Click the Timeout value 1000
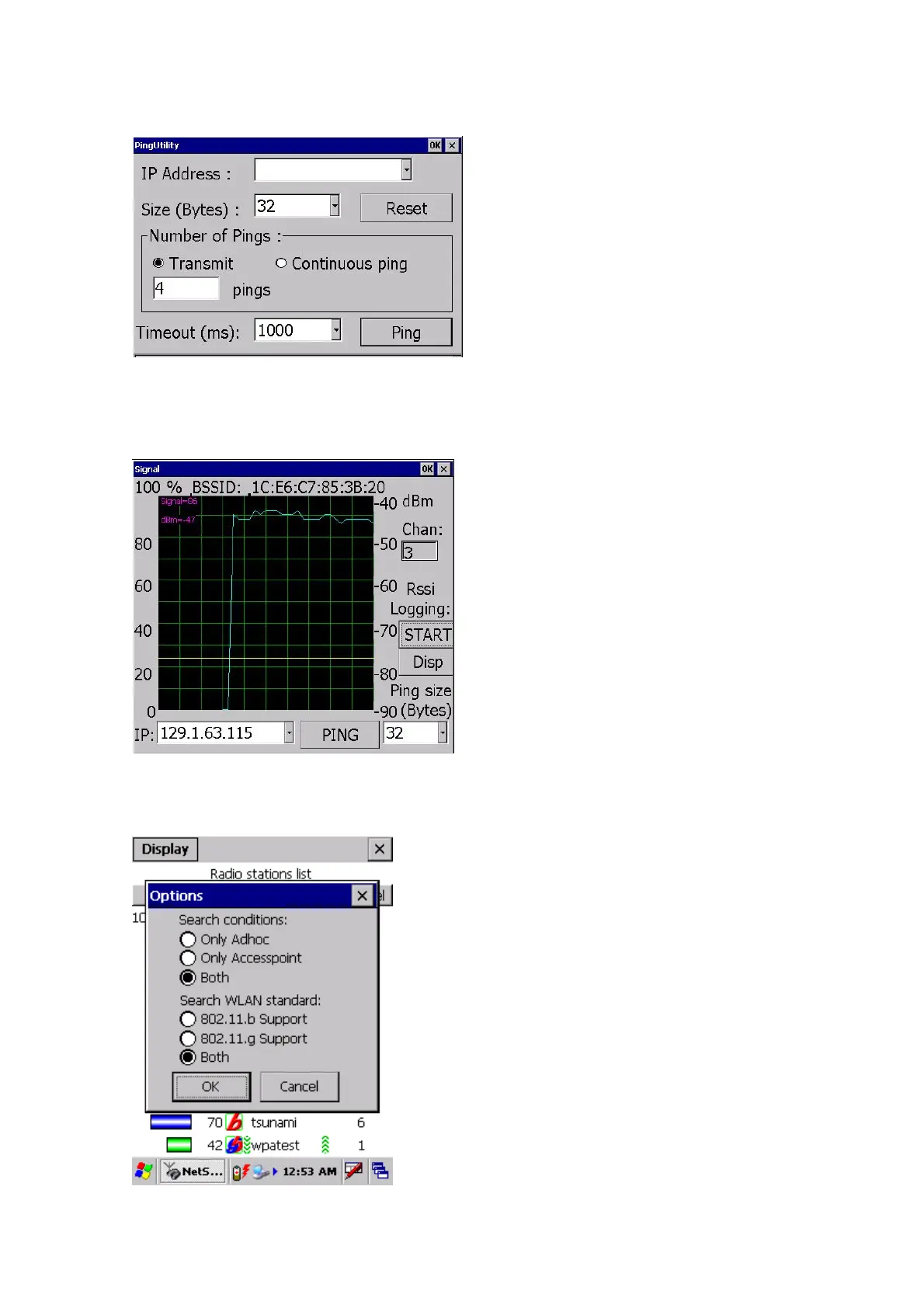924x1308 pixels. tap(294, 329)
